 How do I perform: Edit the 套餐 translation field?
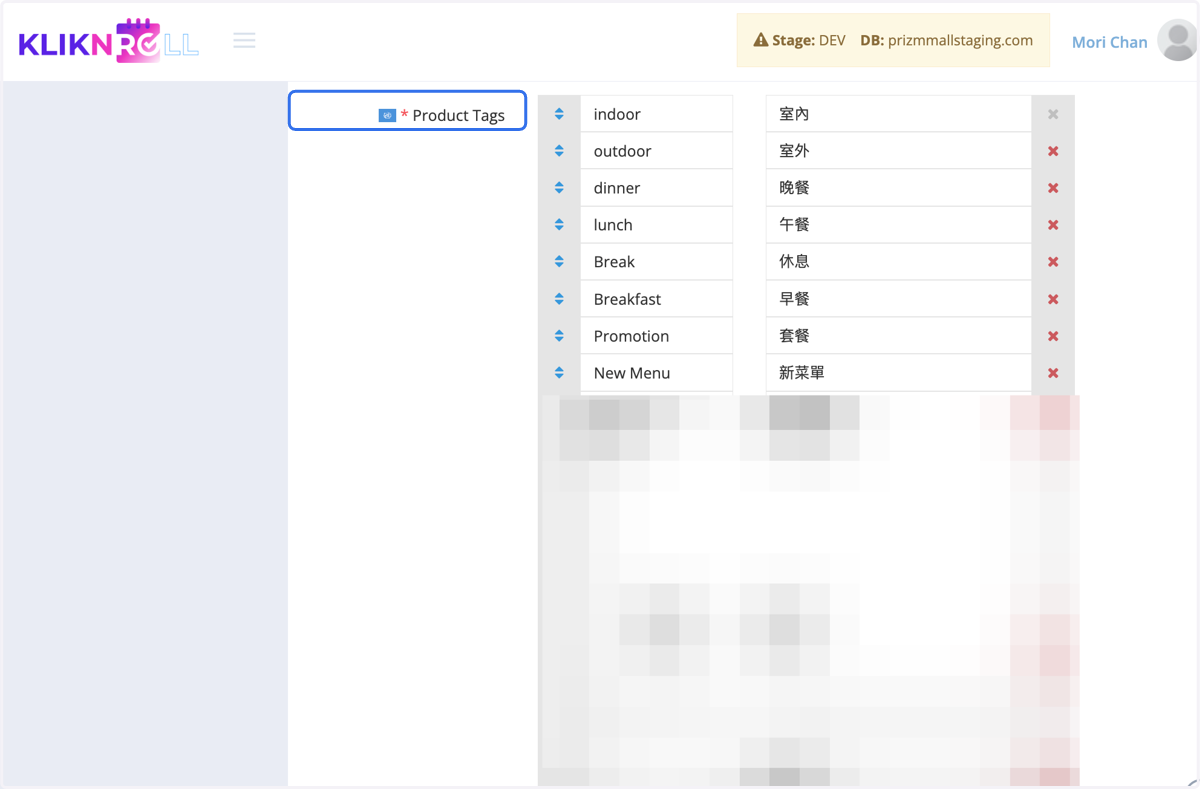coord(899,336)
